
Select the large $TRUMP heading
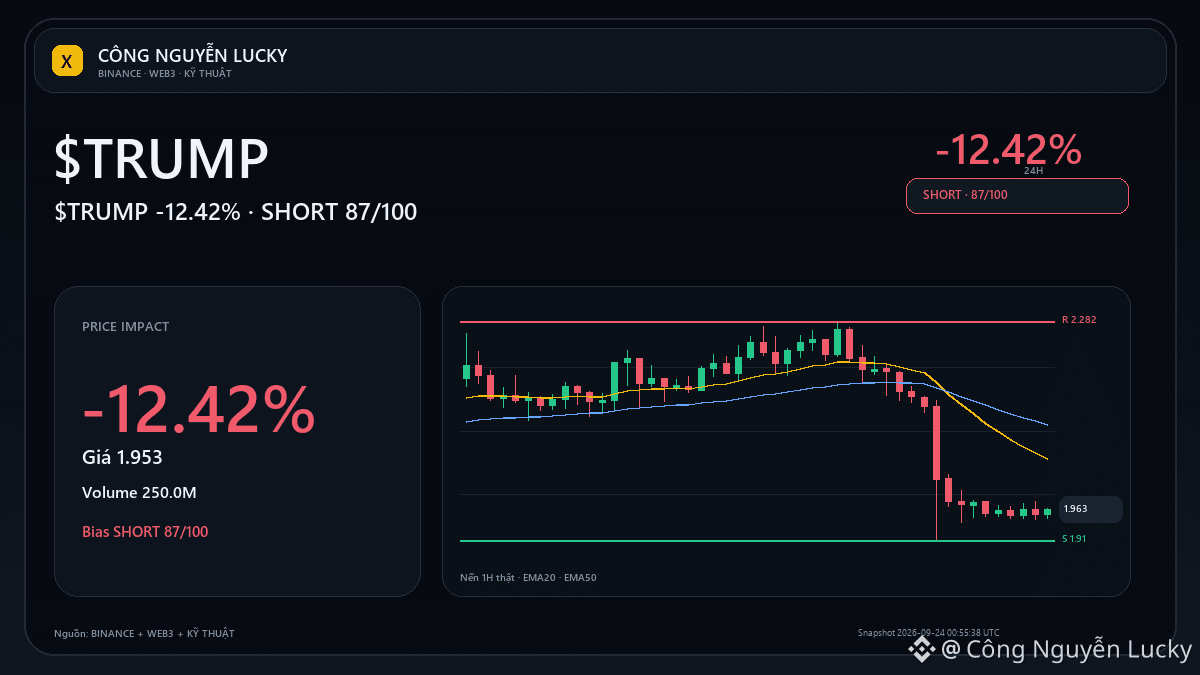(x=161, y=159)
